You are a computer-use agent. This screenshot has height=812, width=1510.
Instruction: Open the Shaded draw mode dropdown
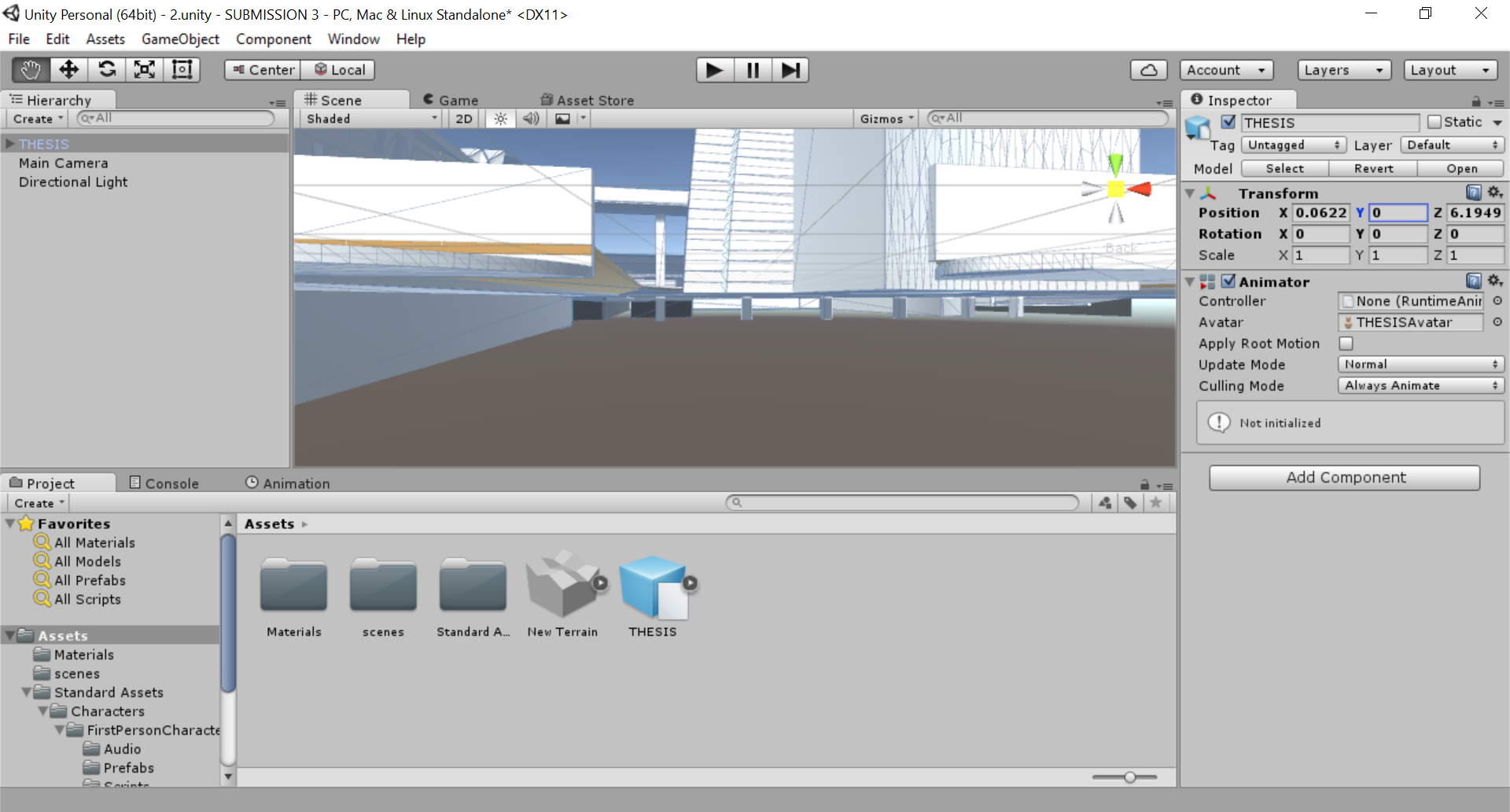coord(370,118)
